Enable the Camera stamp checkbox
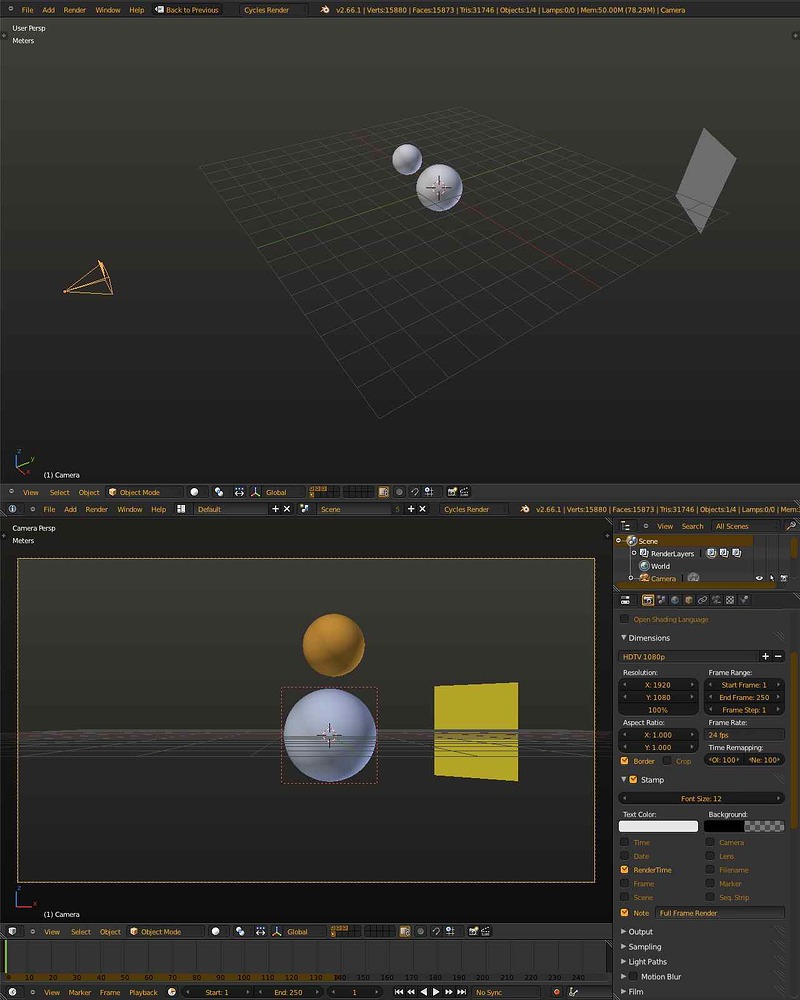Screen dimensions: 800x1000 tap(710, 842)
